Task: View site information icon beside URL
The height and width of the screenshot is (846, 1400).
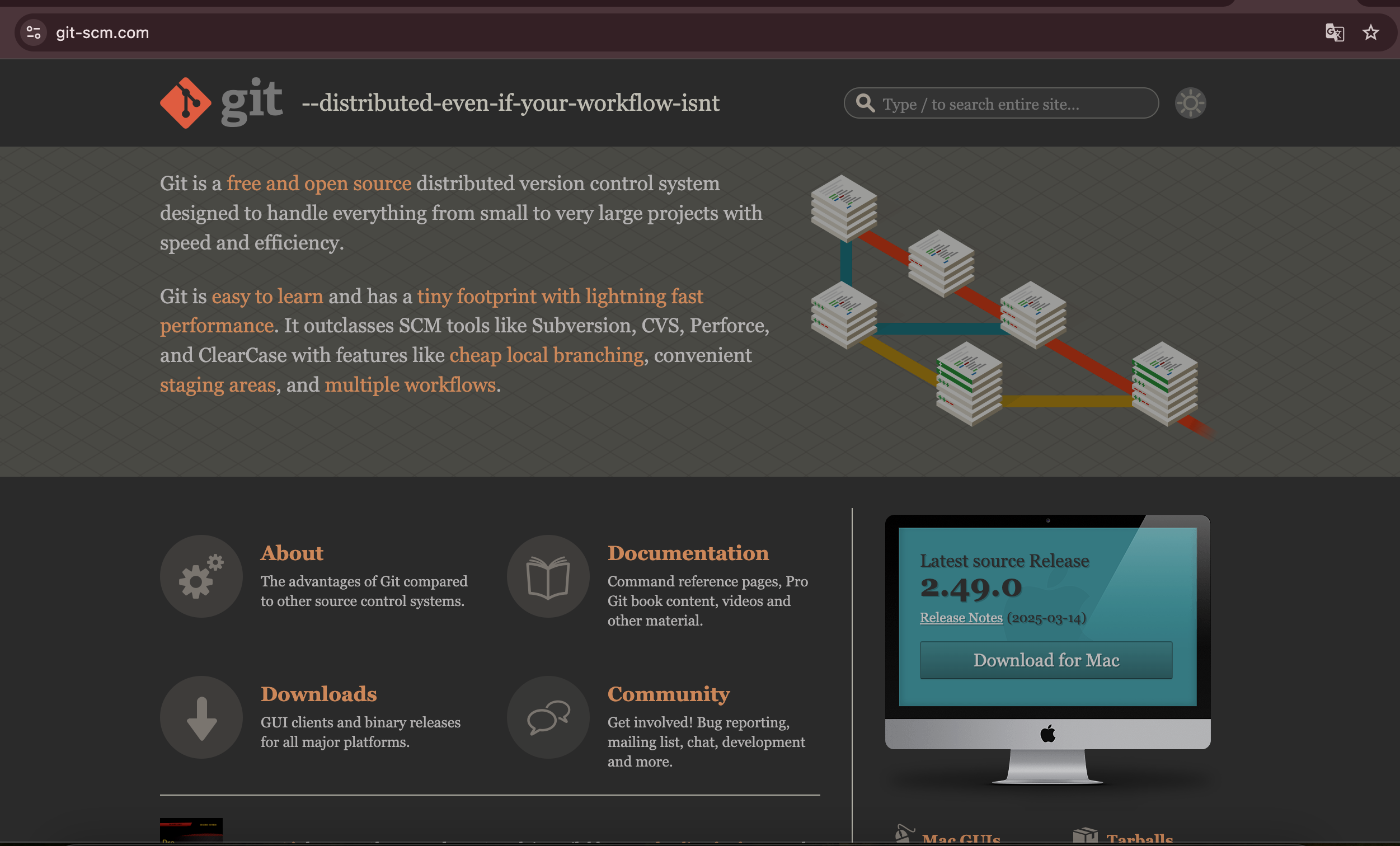Action: pyautogui.click(x=34, y=32)
